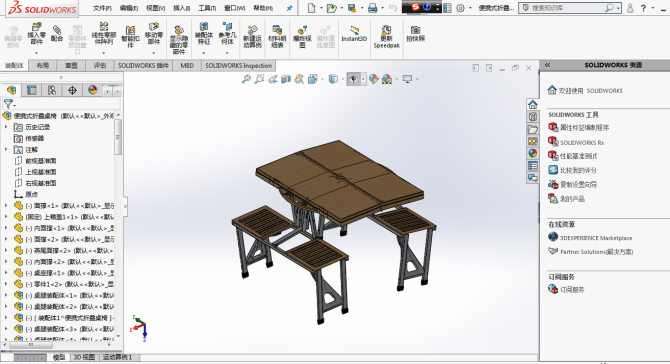Open the DimXpertManager crosshair tab

(x=72, y=90)
